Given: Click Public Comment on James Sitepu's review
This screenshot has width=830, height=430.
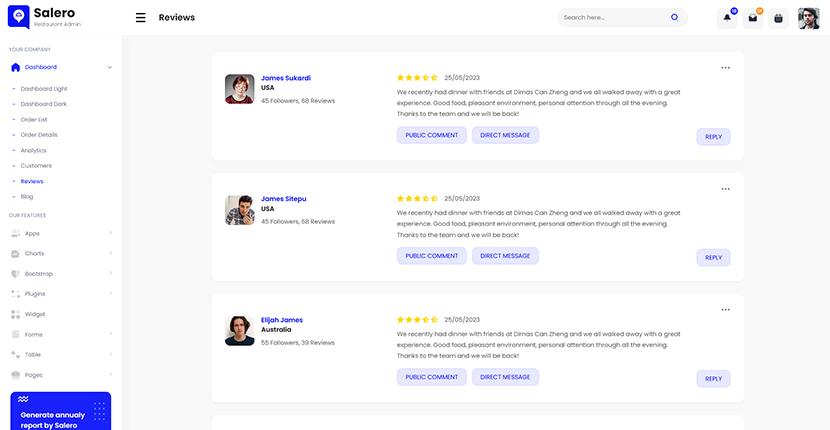Looking at the screenshot, I should coord(431,256).
